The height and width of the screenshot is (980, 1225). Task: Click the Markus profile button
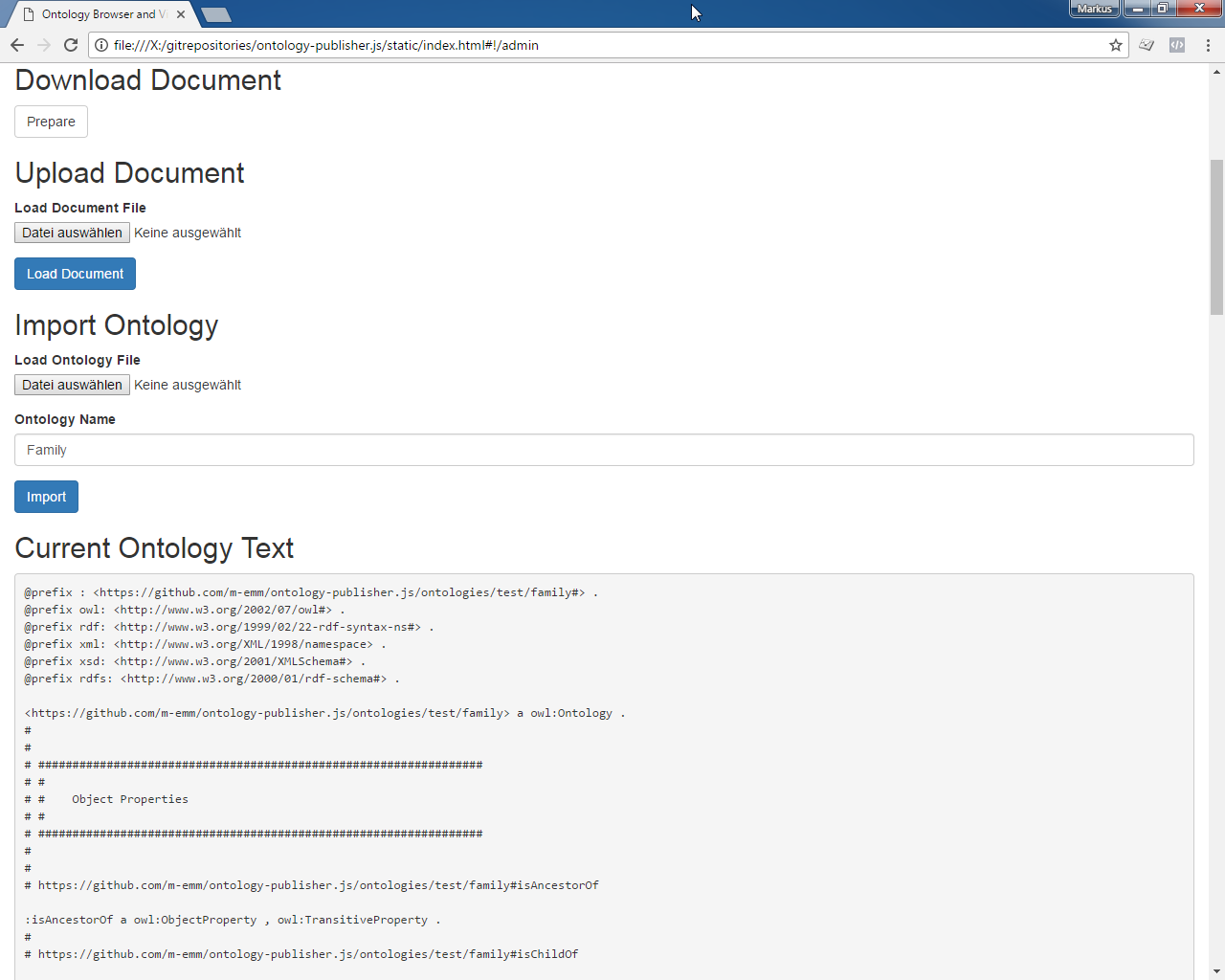click(x=1094, y=9)
